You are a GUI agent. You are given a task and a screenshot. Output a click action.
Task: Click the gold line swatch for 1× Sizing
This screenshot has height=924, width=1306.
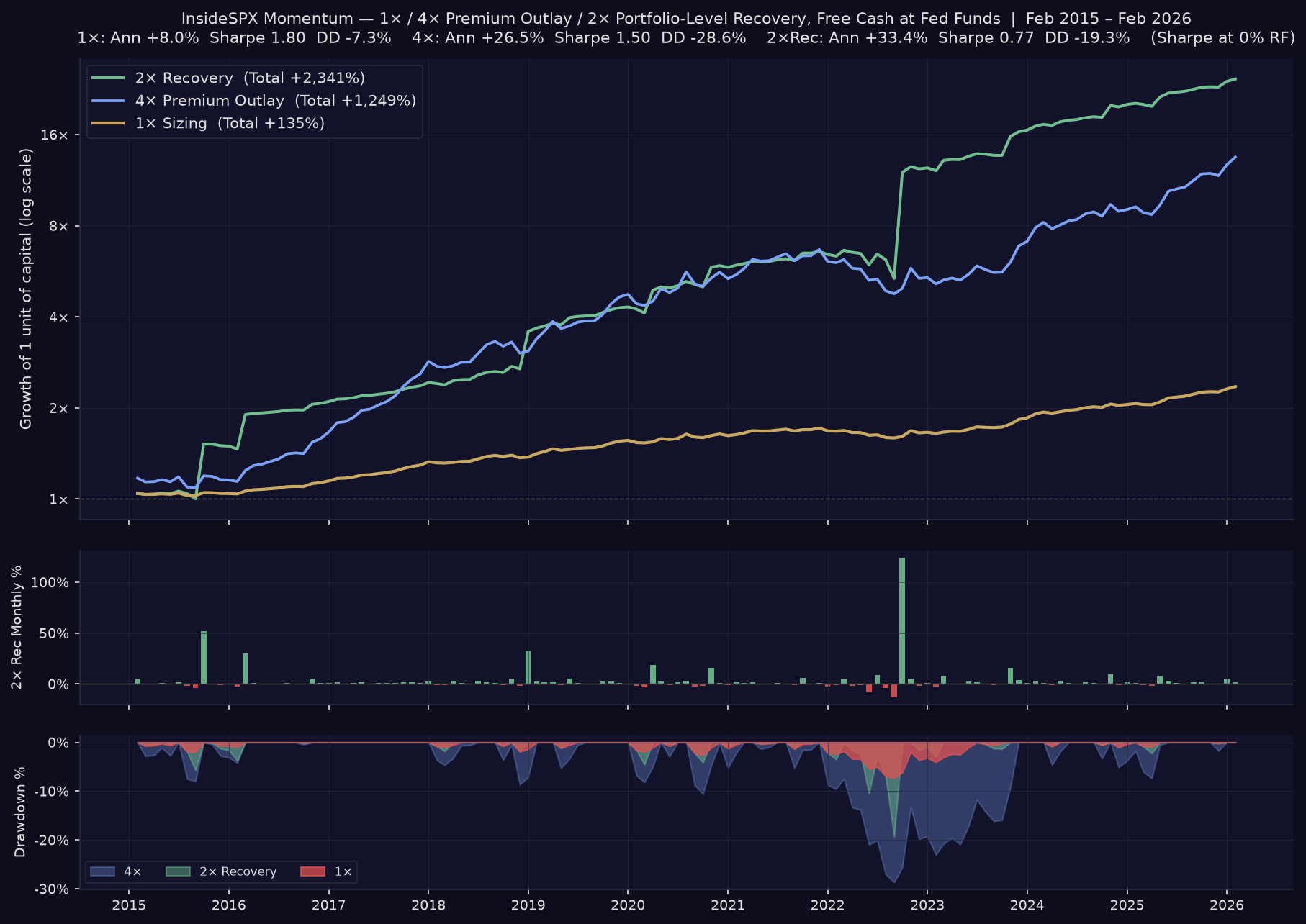[x=108, y=123]
